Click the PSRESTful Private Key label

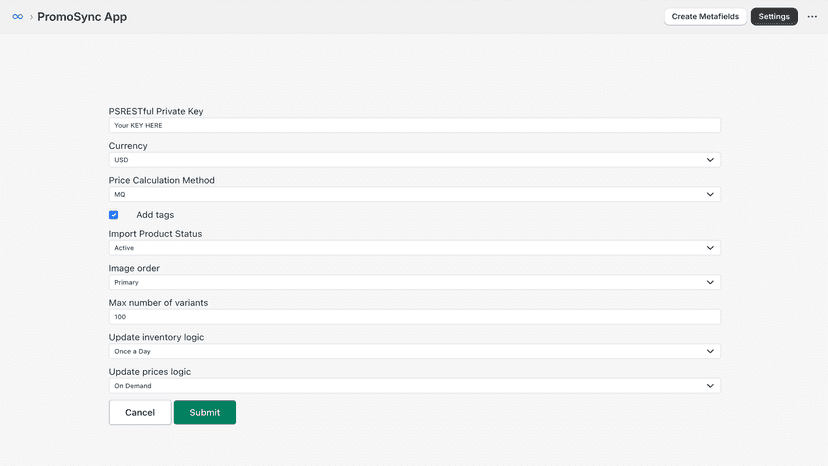tap(156, 111)
